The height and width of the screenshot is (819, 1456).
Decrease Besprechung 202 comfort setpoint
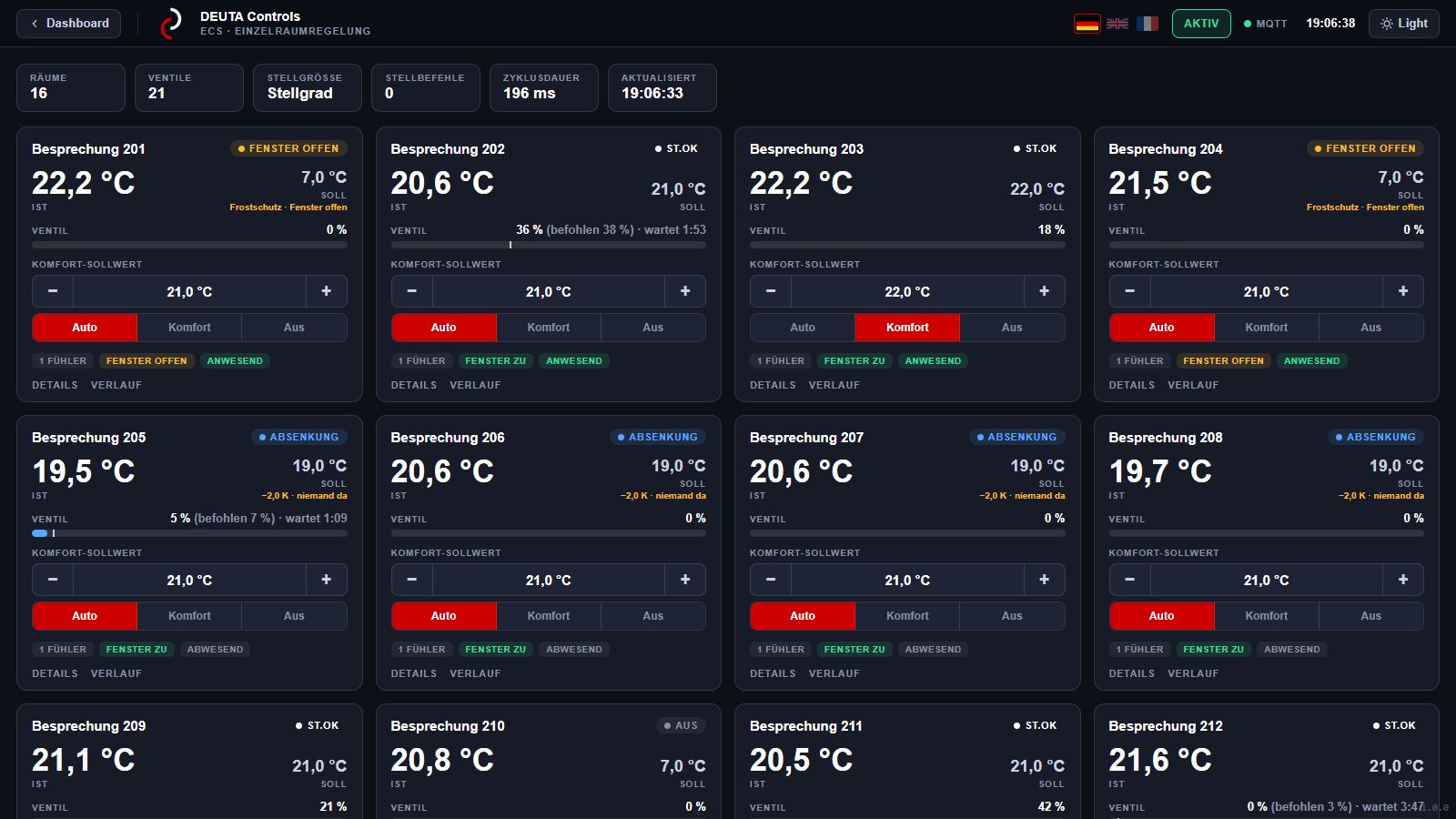412,291
